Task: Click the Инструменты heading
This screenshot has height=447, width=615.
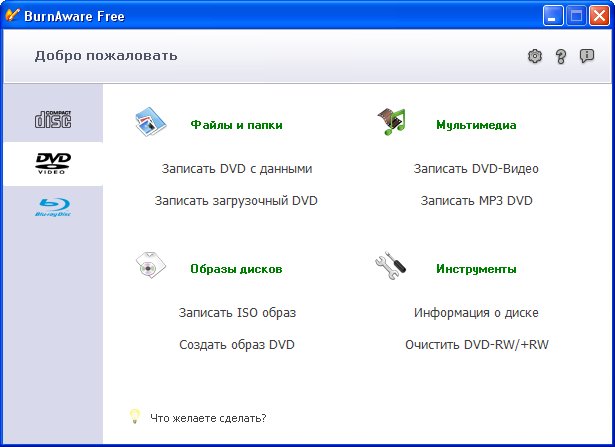Action: point(476,269)
